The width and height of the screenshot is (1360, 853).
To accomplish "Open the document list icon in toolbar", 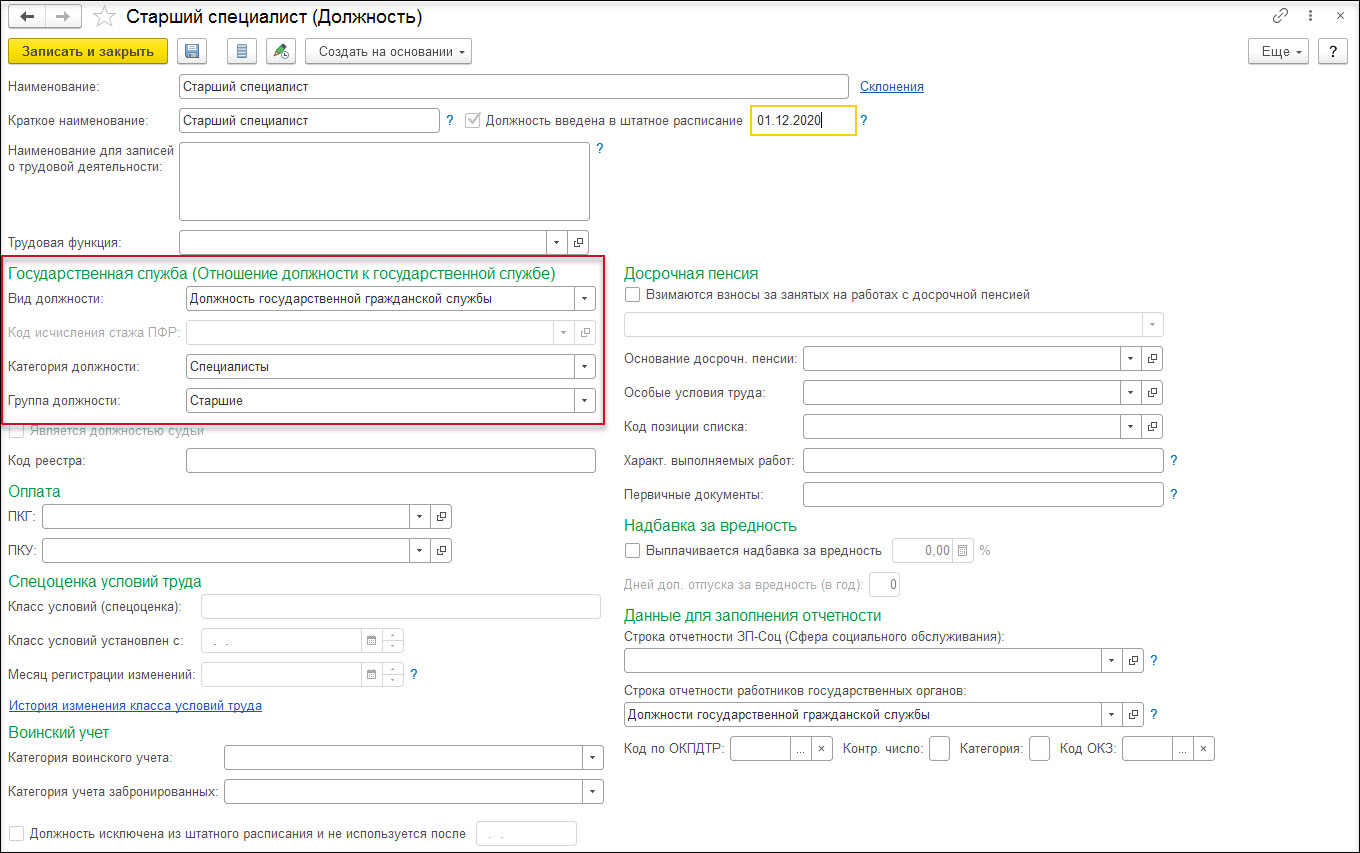I will [242, 51].
